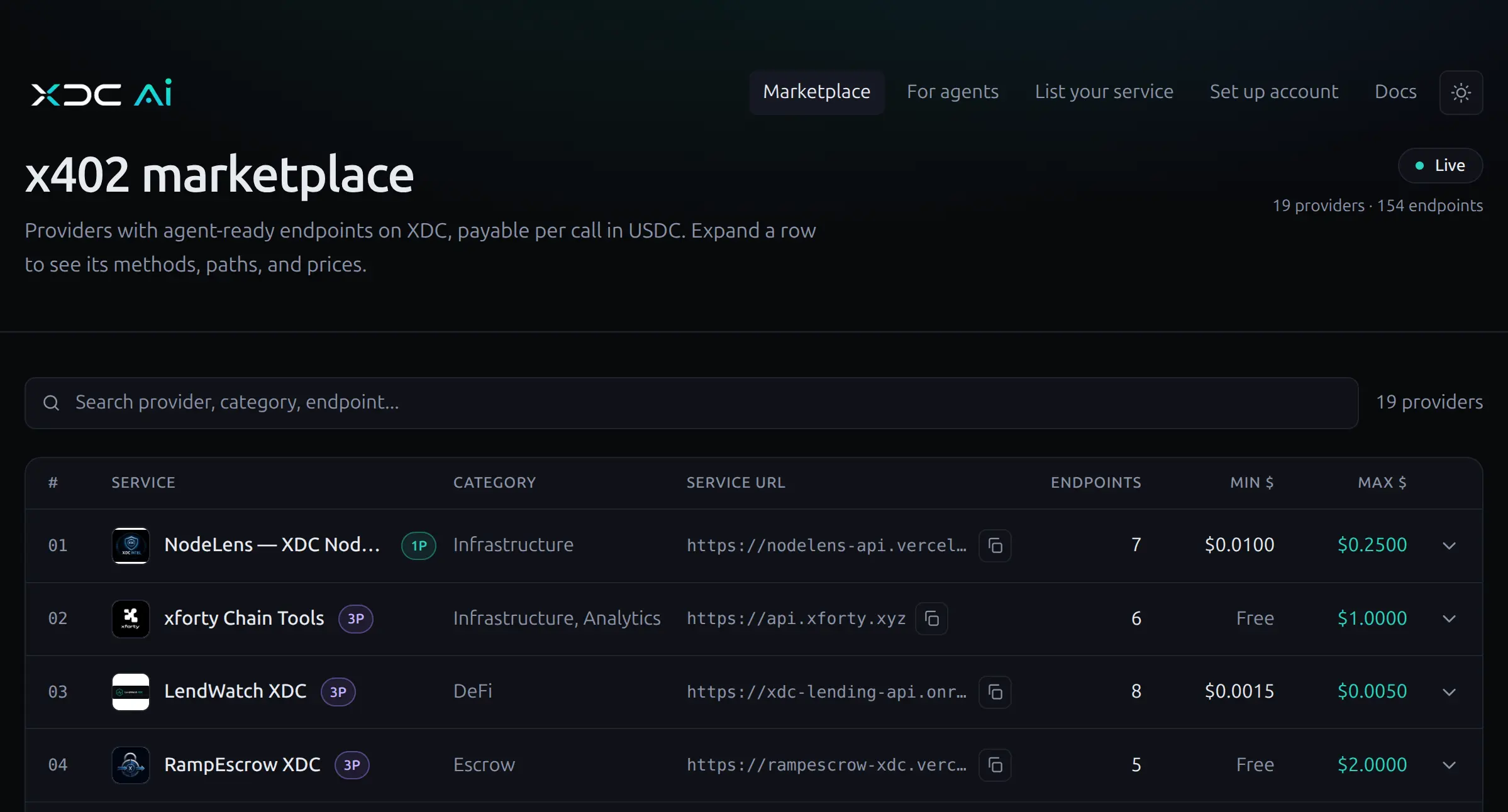Image resolution: width=1508 pixels, height=812 pixels.
Task: Select the LendWatch XDC service name
Action: tap(235, 691)
